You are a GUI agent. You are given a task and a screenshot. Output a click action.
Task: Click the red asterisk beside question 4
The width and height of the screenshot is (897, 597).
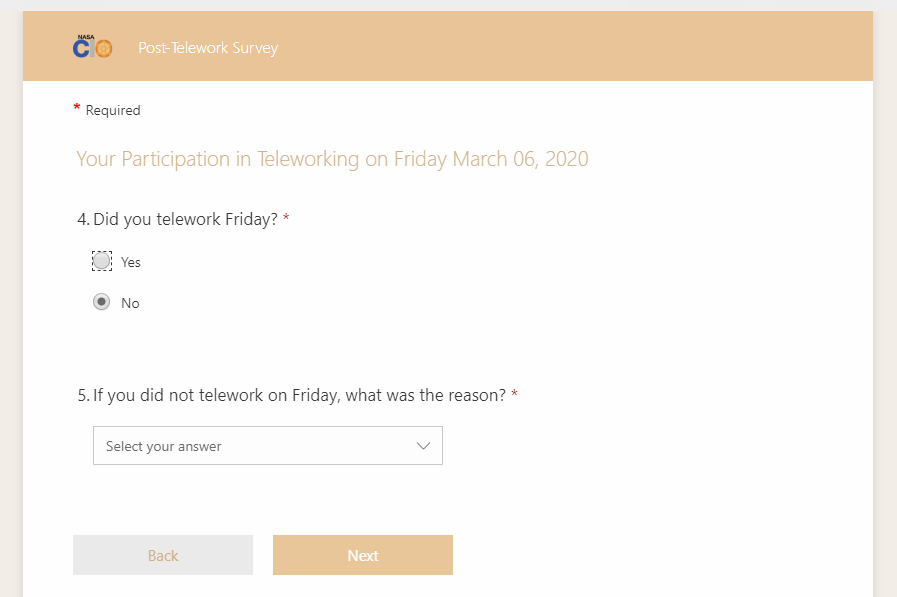click(x=286, y=219)
